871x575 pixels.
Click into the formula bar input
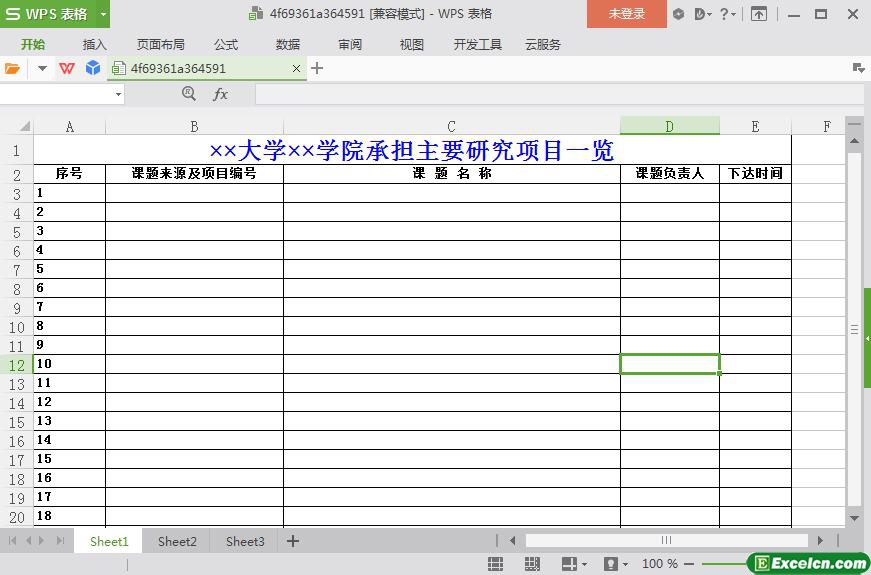(560, 94)
